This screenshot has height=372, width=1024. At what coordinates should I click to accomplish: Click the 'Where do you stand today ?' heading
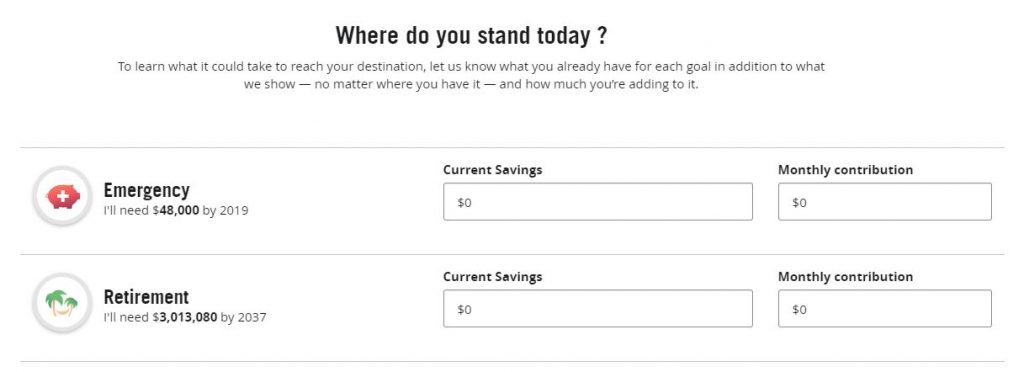471,35
